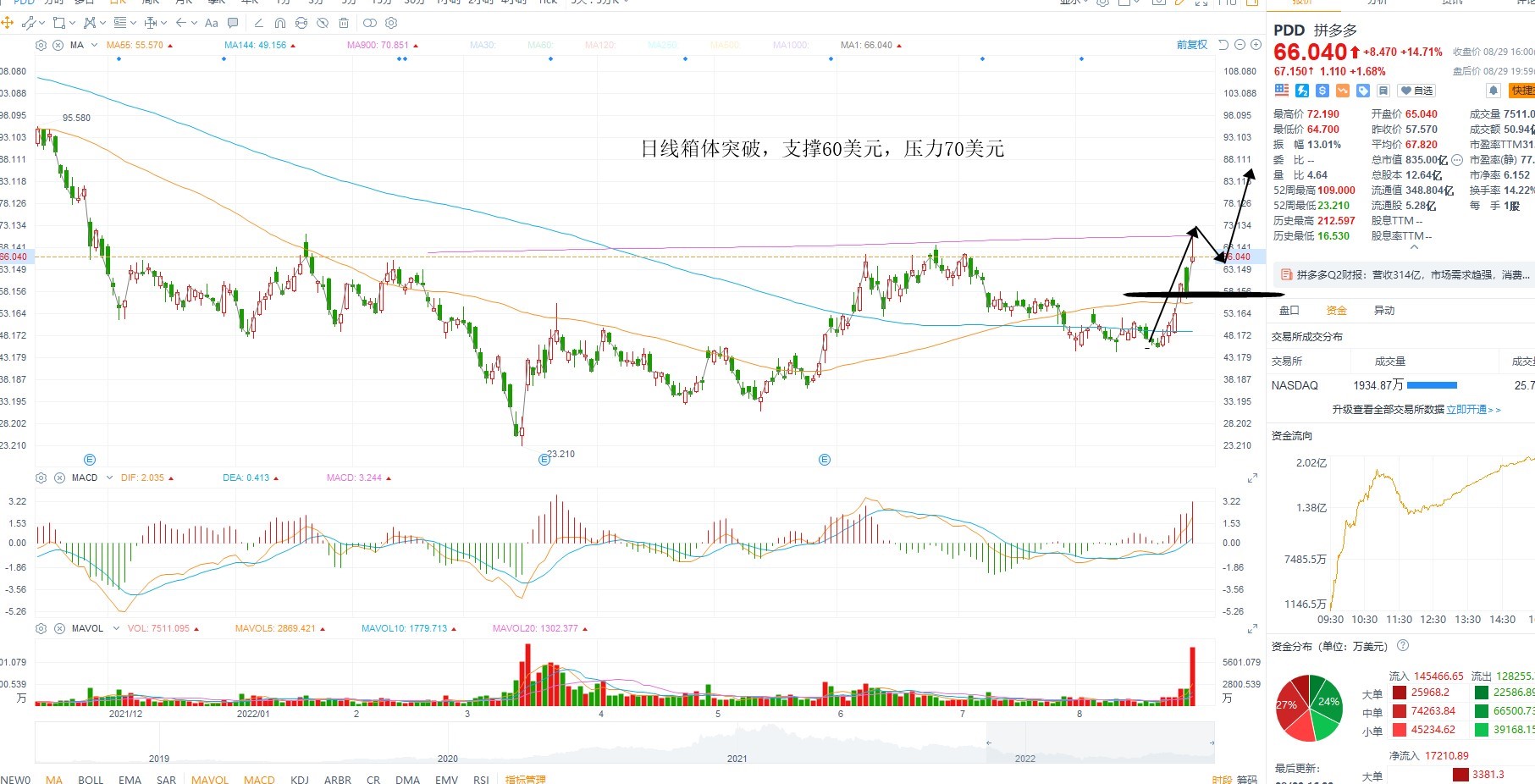Add PDD to watchlist via 自选
The height and width of the screenshot is (784, 1535).
(x=1416, y=91)
